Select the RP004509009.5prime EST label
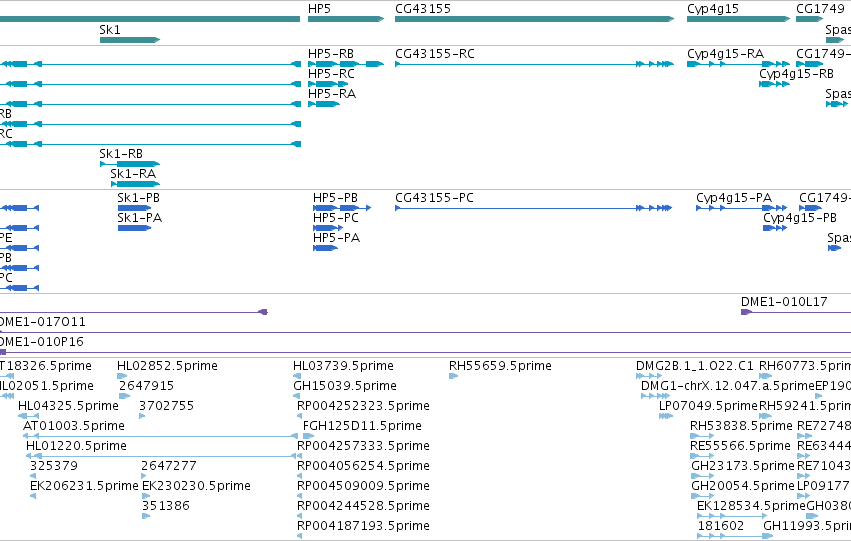Screen dimensions: 851x541 (x=363, y=486)
